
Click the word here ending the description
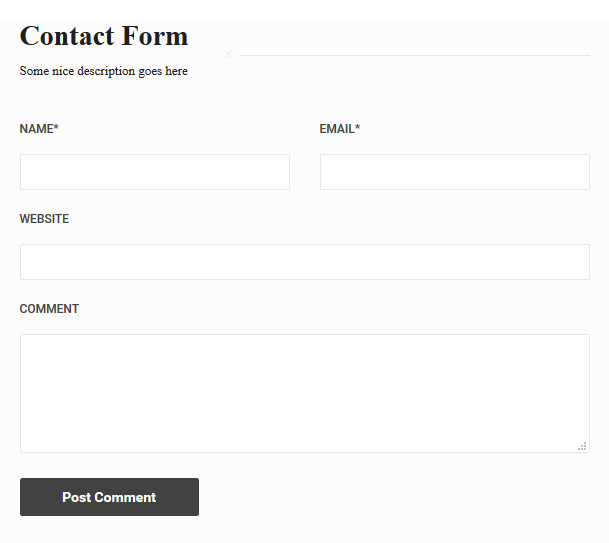(176, 71)
